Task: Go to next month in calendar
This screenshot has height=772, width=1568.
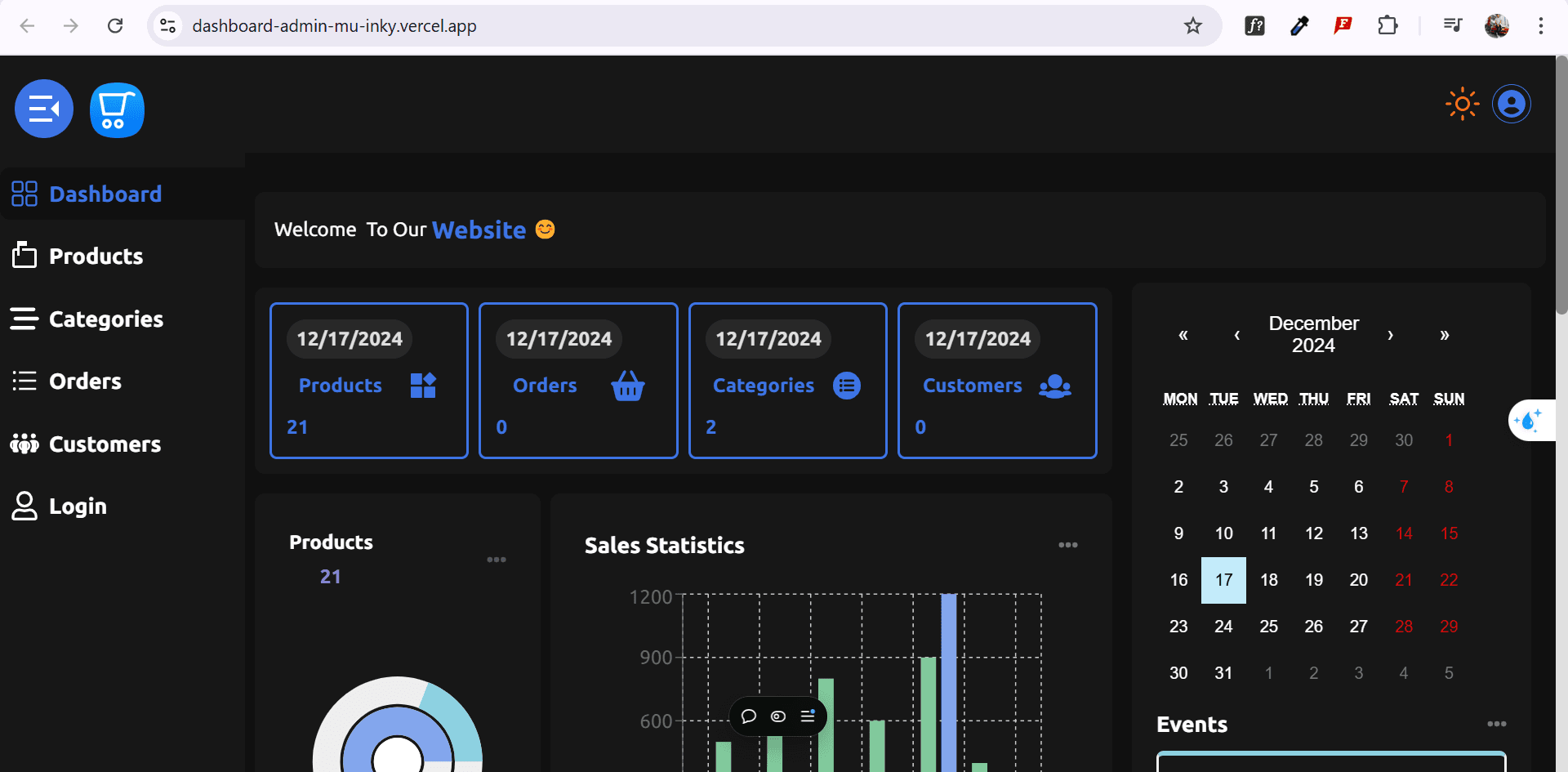Action: click(1391, 335)
